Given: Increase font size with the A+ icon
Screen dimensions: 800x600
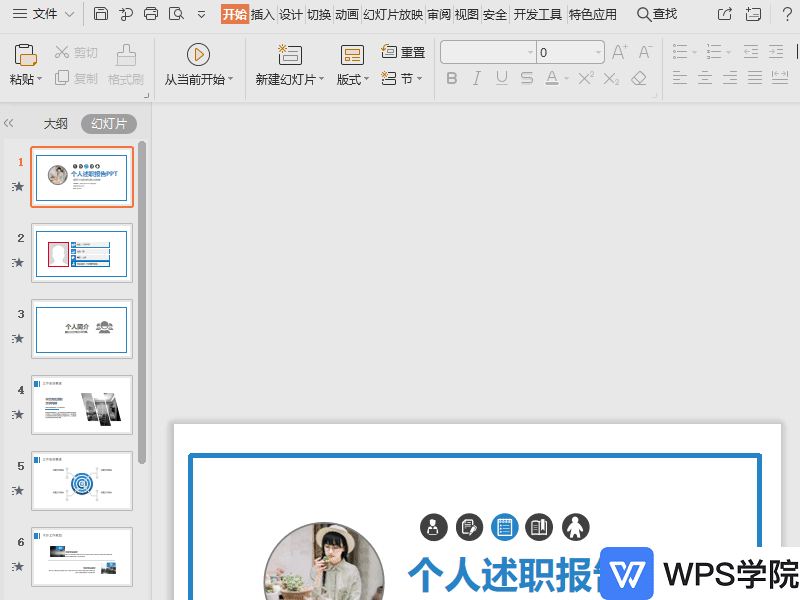Looking at the screenshot, I should pos(620,52).
